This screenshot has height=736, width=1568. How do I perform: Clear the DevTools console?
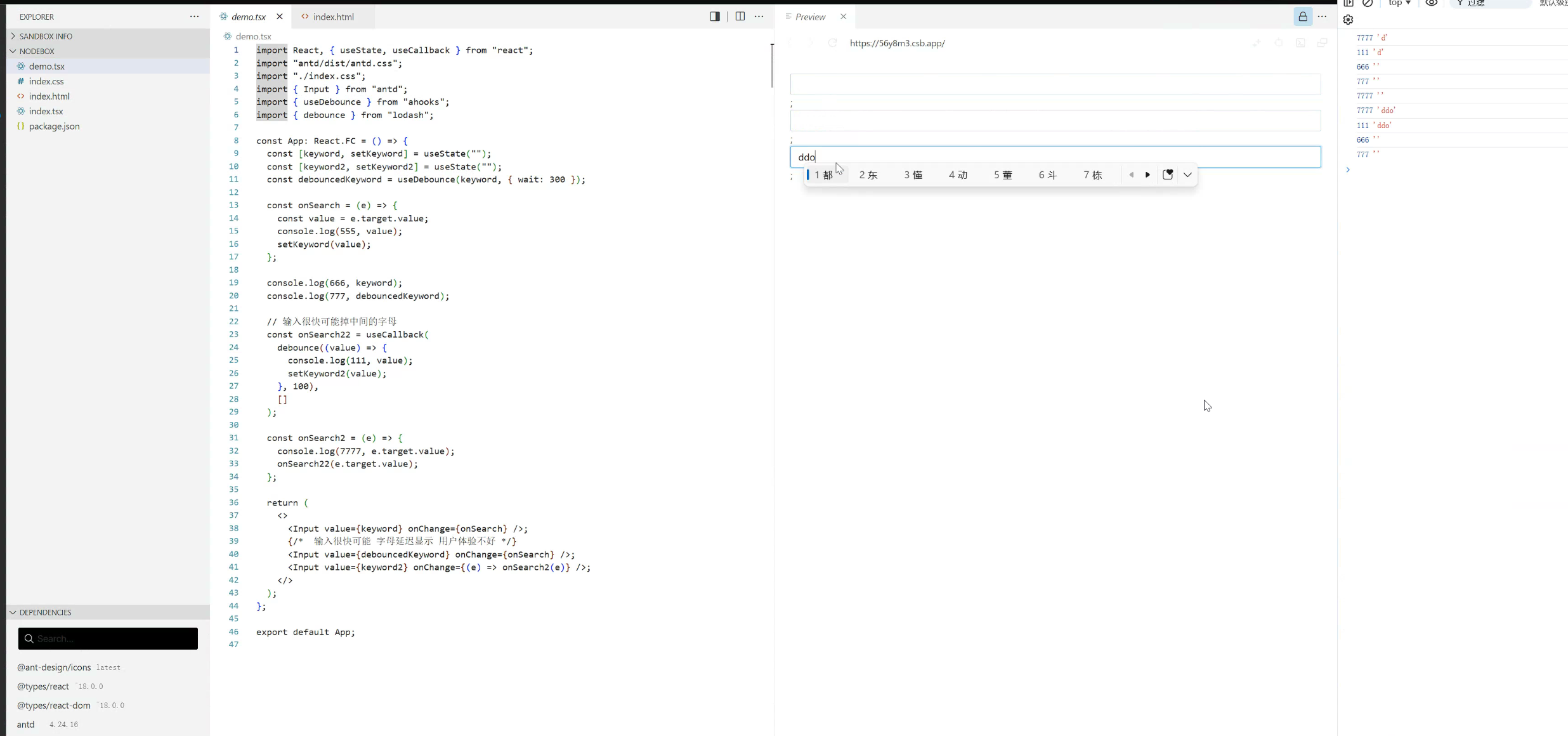[1368, 3]
